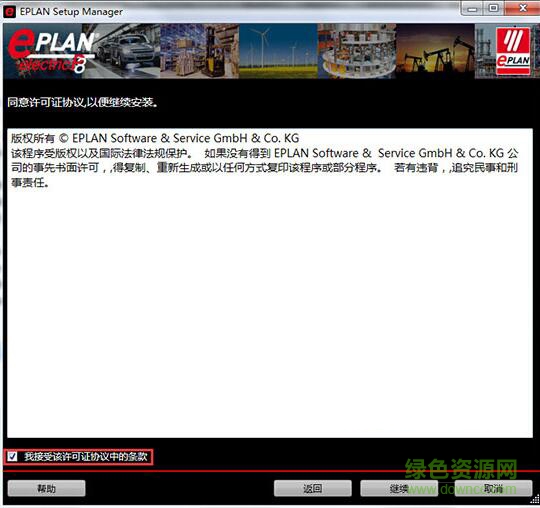Click the oil pump sunset banner image
Screen dimensions: 540x508
coord(435,51)
